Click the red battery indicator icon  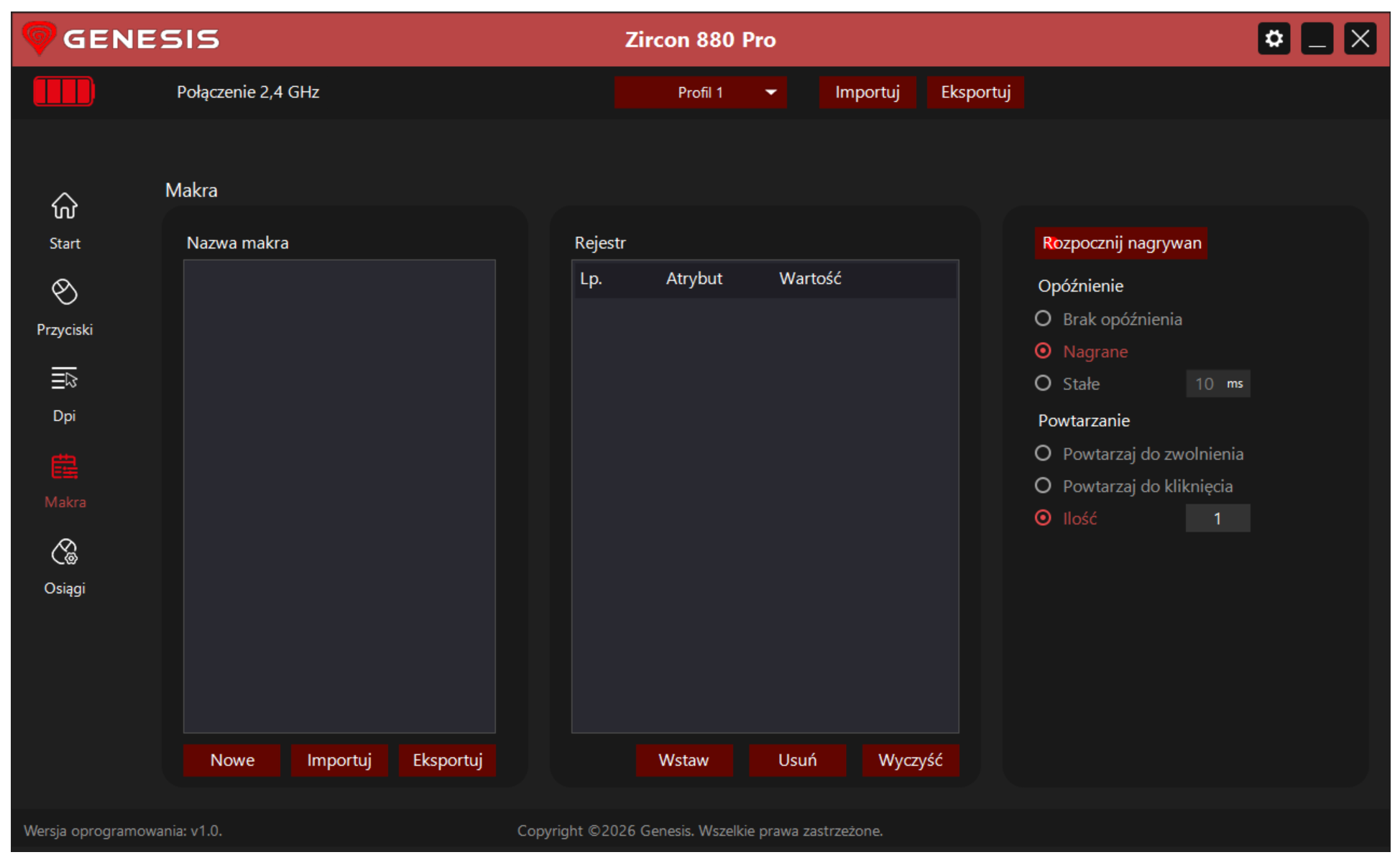point(64,92)
